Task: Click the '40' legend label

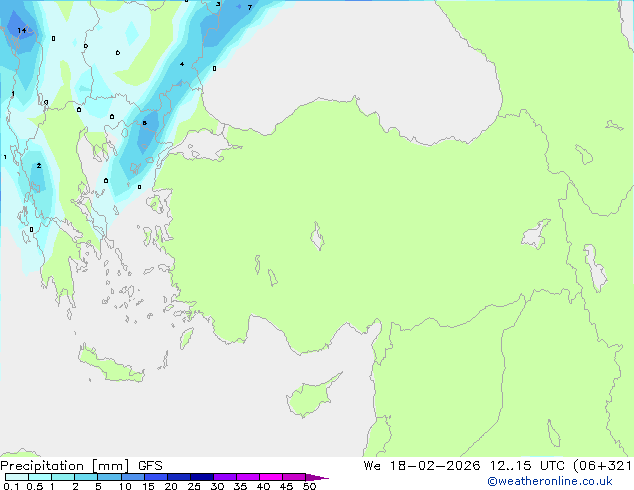Action: (263, 486)
